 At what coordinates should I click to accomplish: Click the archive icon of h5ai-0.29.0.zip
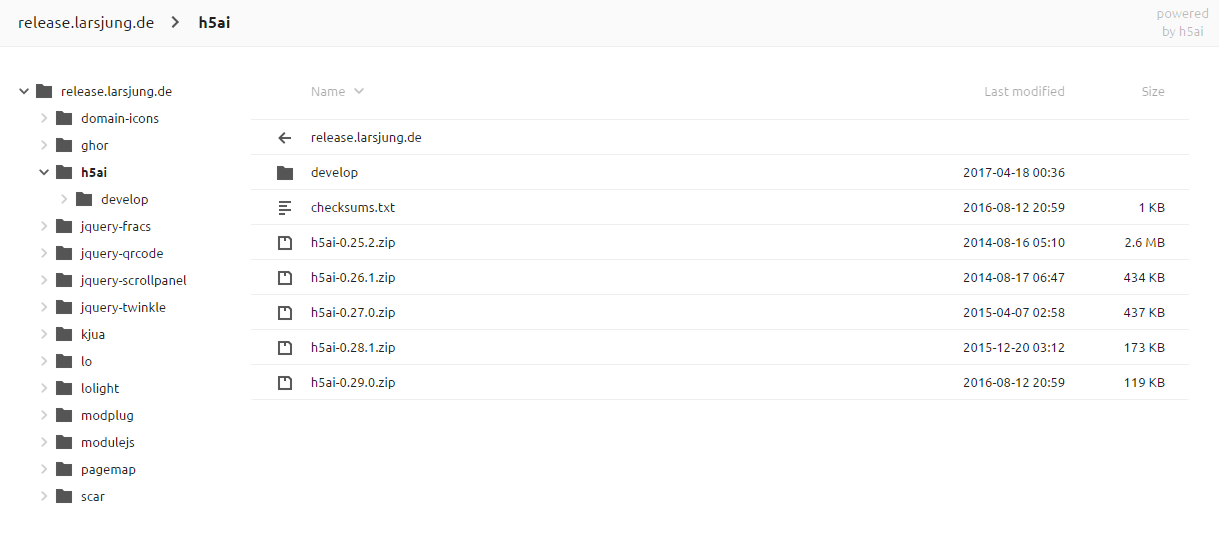click(x=285, y=383)
